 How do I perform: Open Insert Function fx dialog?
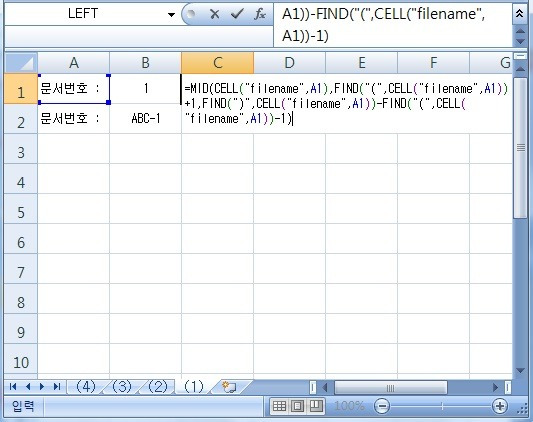(x=260, y=14)
